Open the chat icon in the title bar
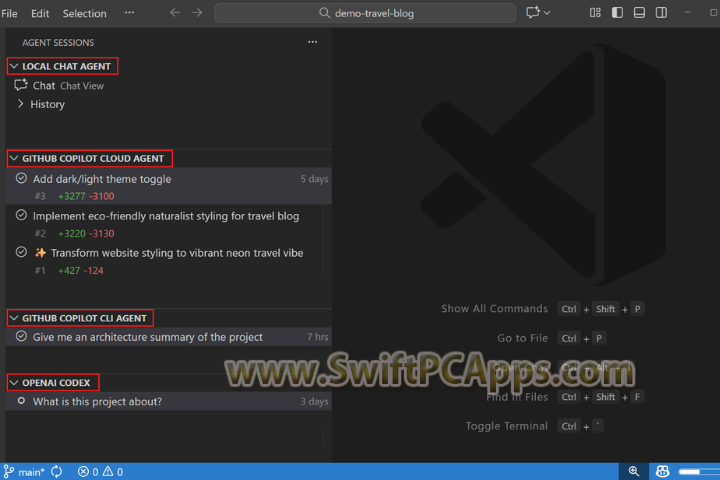Screen dimensions: 720x480 533,12
